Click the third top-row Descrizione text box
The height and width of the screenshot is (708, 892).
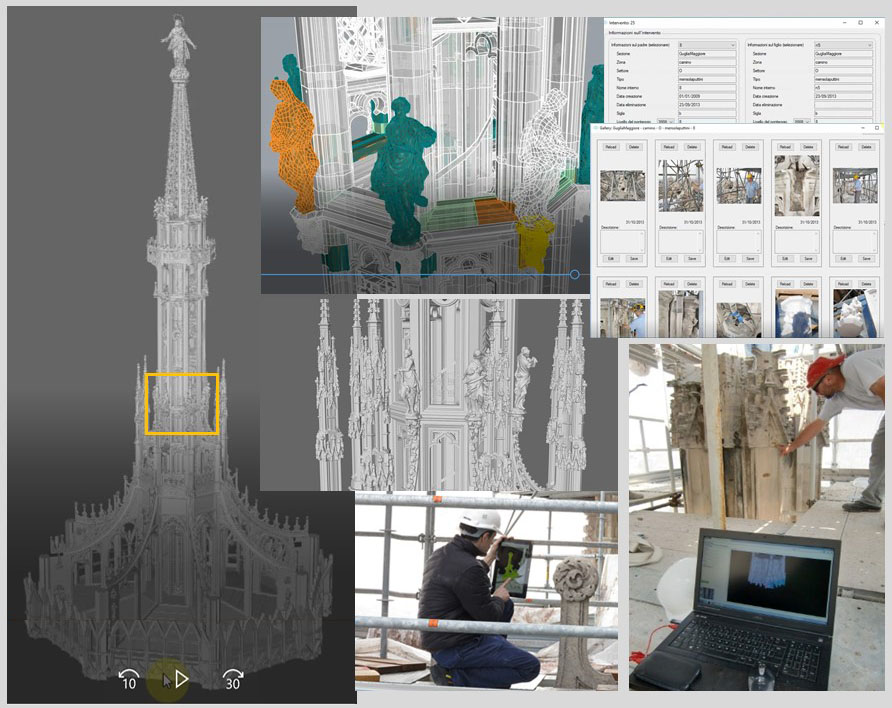738,242
